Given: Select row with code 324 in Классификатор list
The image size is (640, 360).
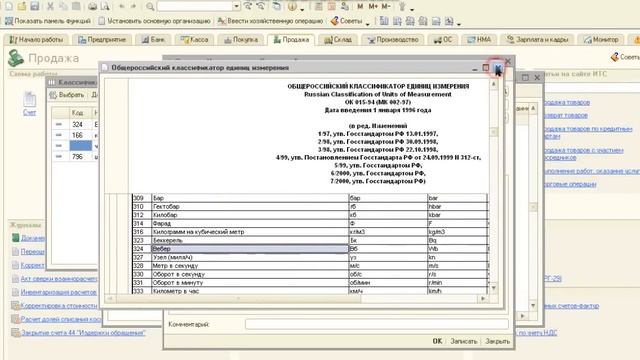Looking at the screenshot, I should (75, 124).
